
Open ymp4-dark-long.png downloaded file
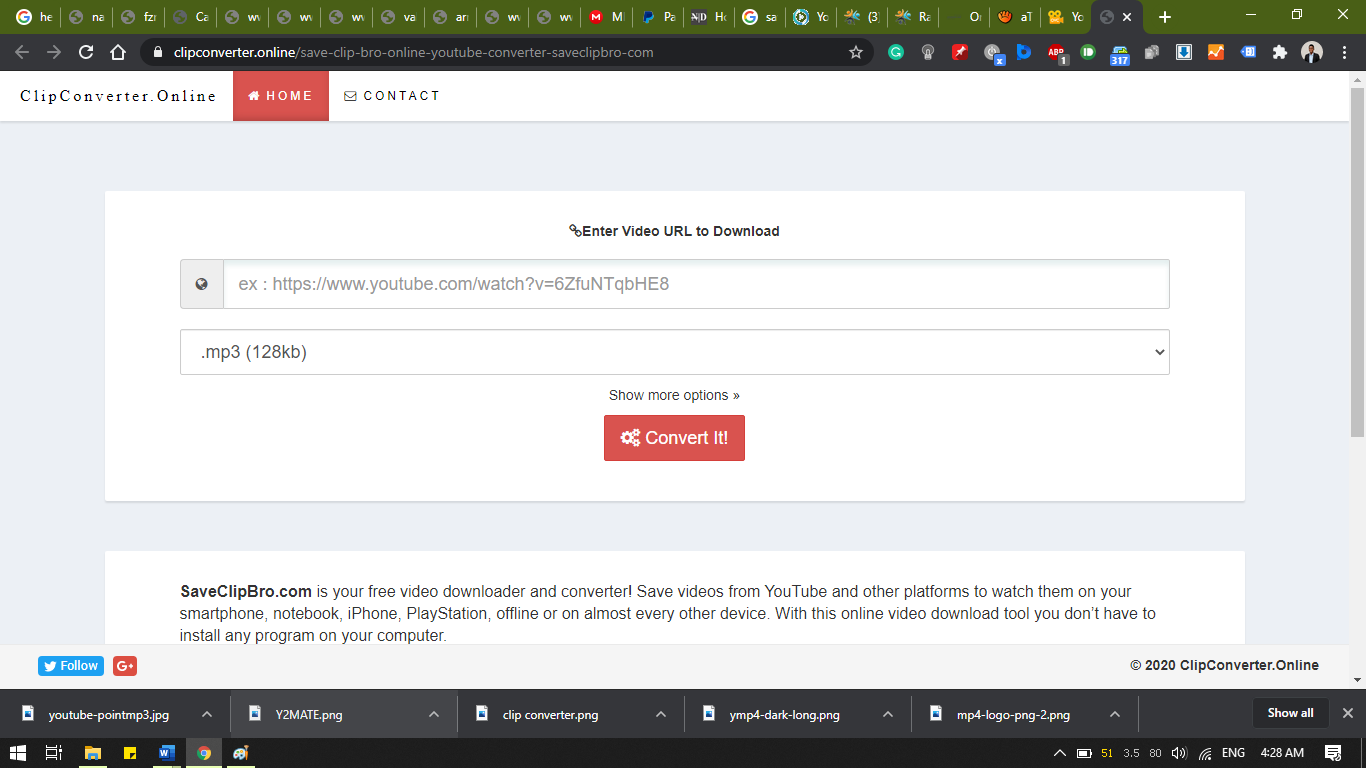[x=784, y=714]
